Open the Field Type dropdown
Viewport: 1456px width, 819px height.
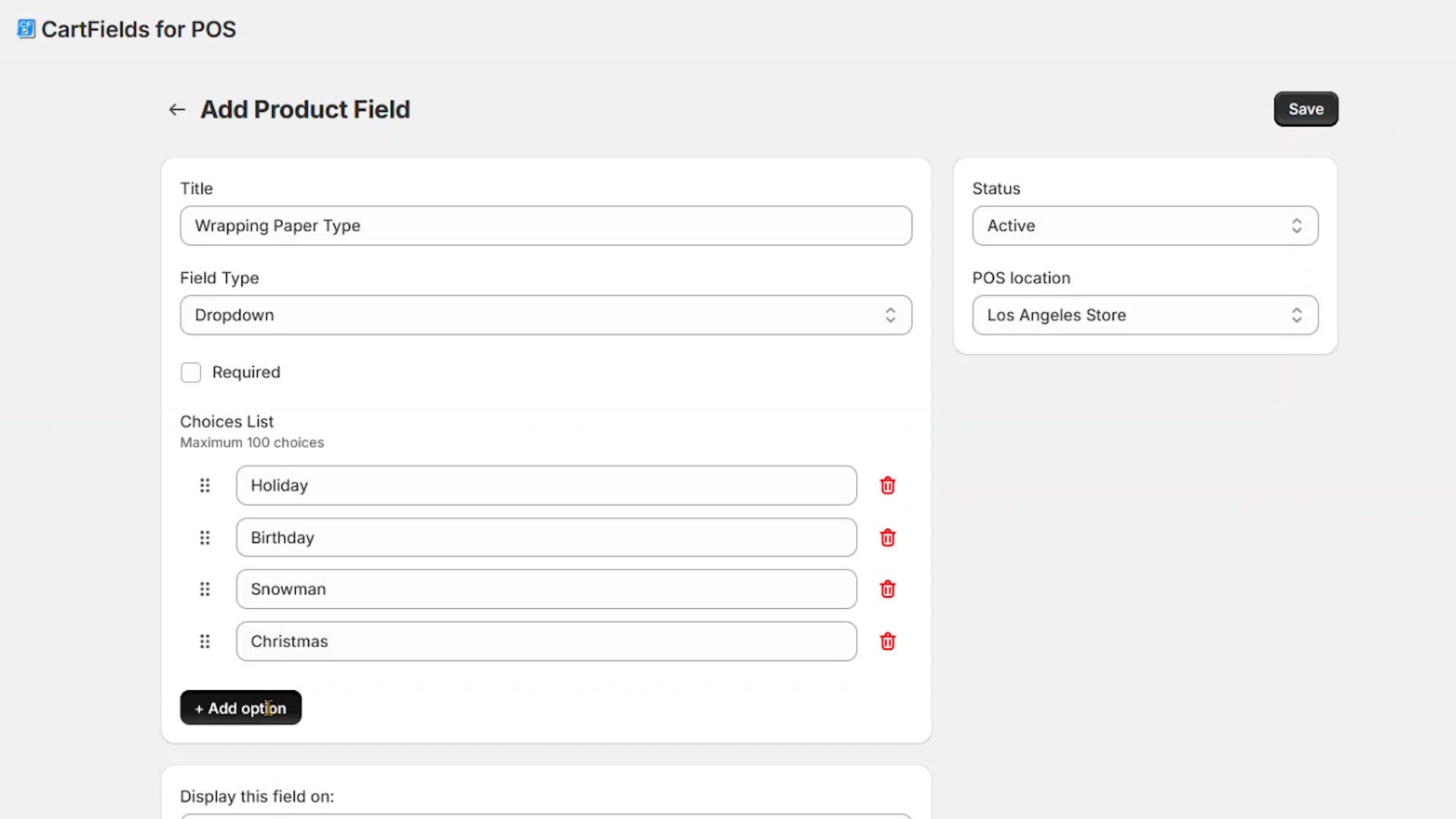coord(545,315)
